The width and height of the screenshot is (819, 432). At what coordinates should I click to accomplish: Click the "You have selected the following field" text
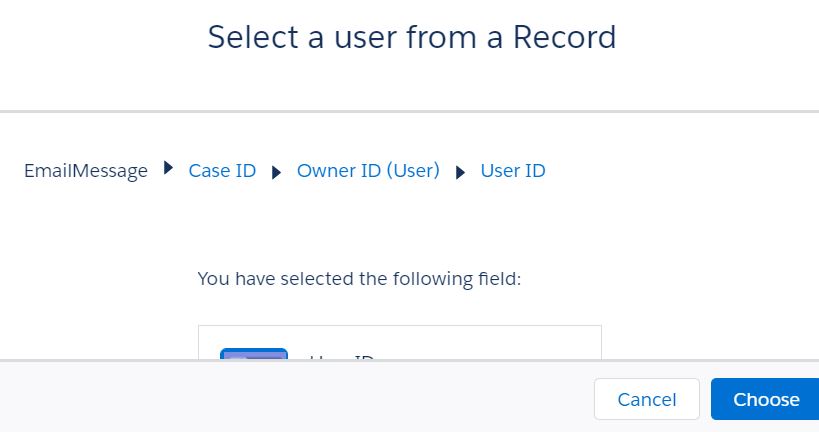pos(359,279)
